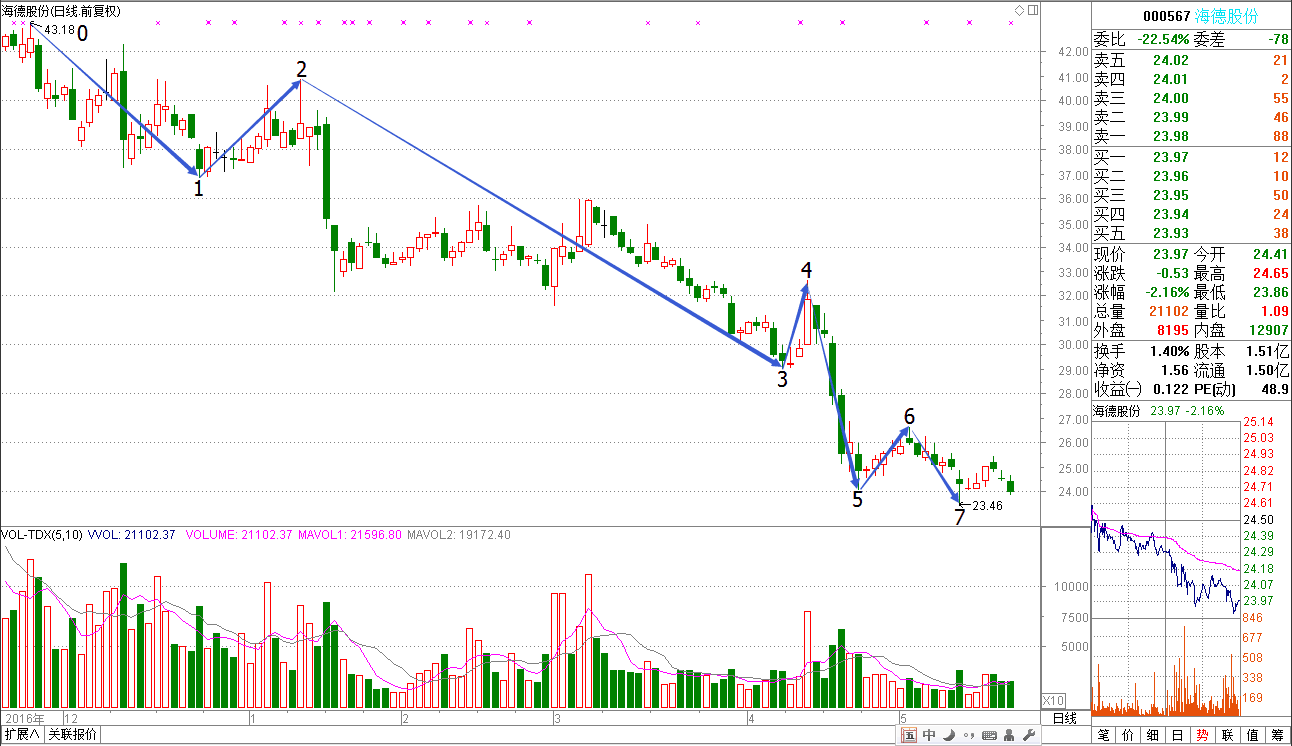Switch to the 日 tab
Image resolution: width=1292 pixels, height=746 pixels.
pyautogui.click(x=1178, y=736)
